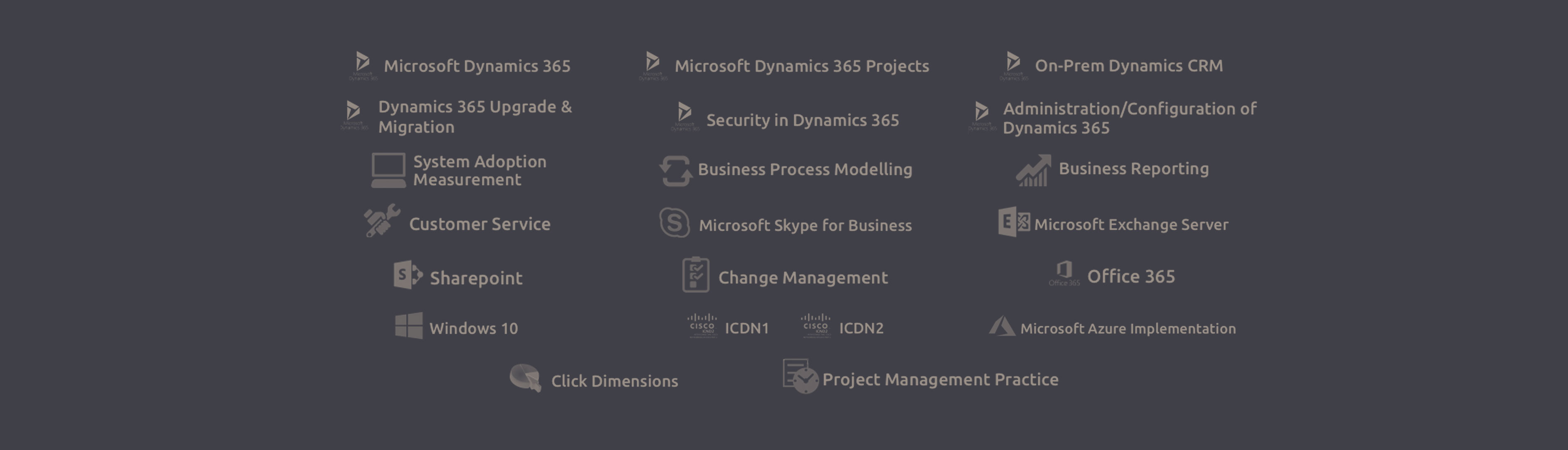
Task: Open Security in Dynamics 365
Action: pyautogui.click(x=802, y=120)
